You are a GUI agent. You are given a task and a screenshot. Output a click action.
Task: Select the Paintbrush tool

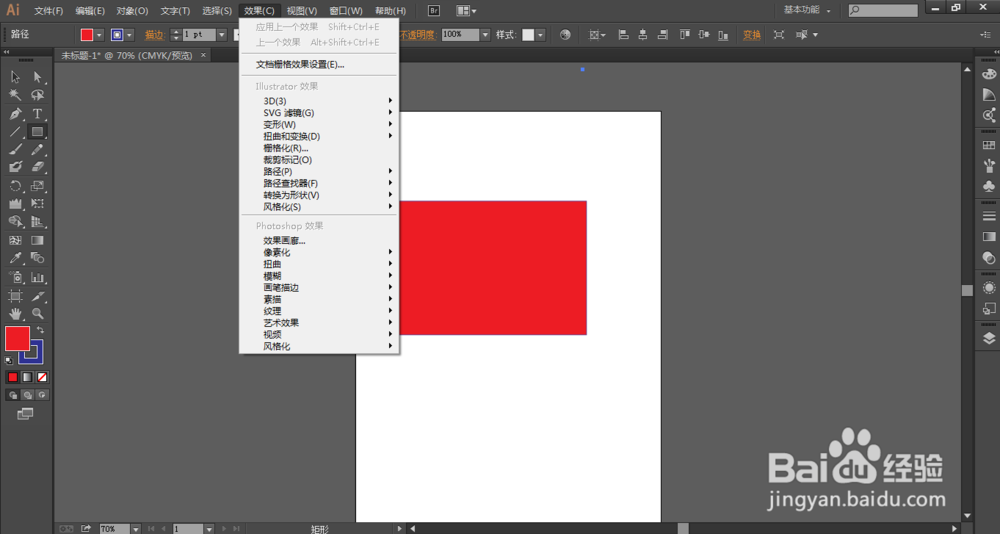coord(15,149)
